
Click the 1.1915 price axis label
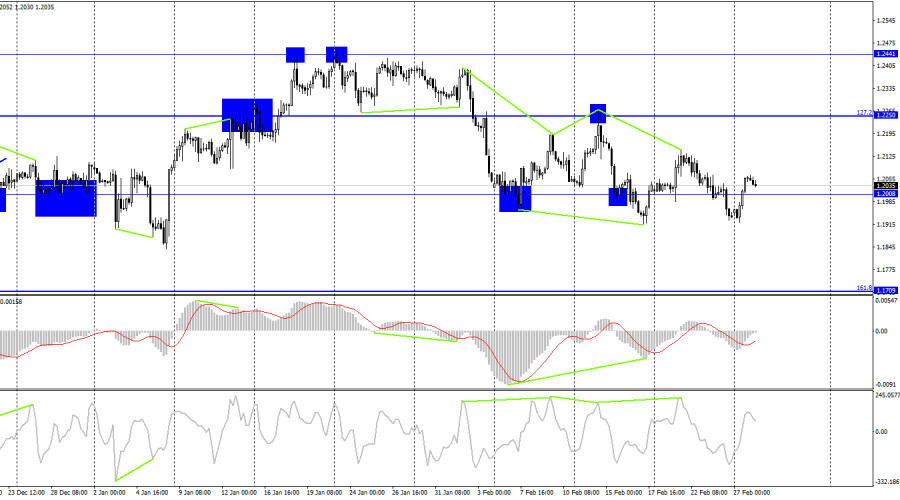coord(886,225)
